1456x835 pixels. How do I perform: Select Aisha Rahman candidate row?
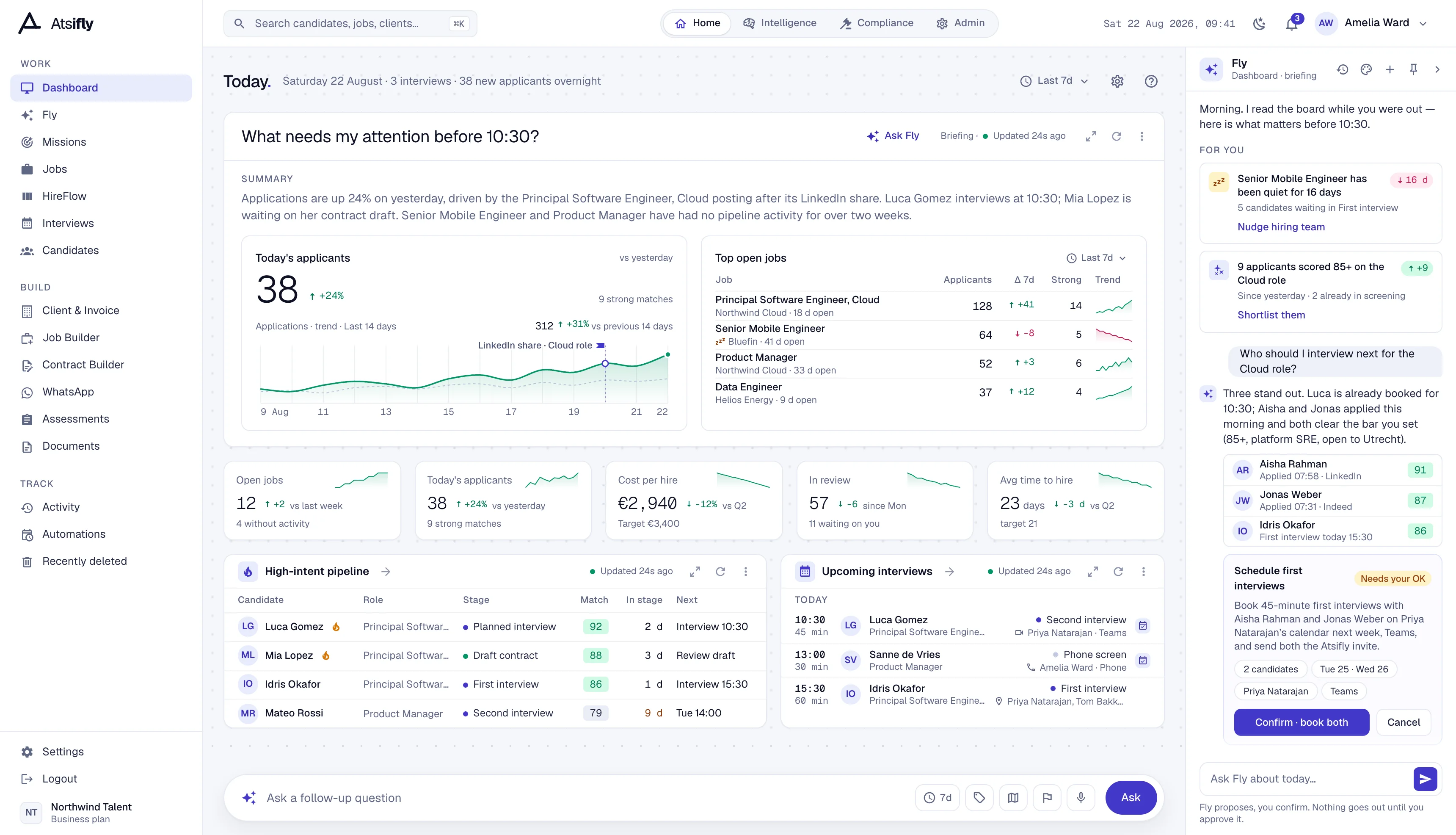point(1332,470)
